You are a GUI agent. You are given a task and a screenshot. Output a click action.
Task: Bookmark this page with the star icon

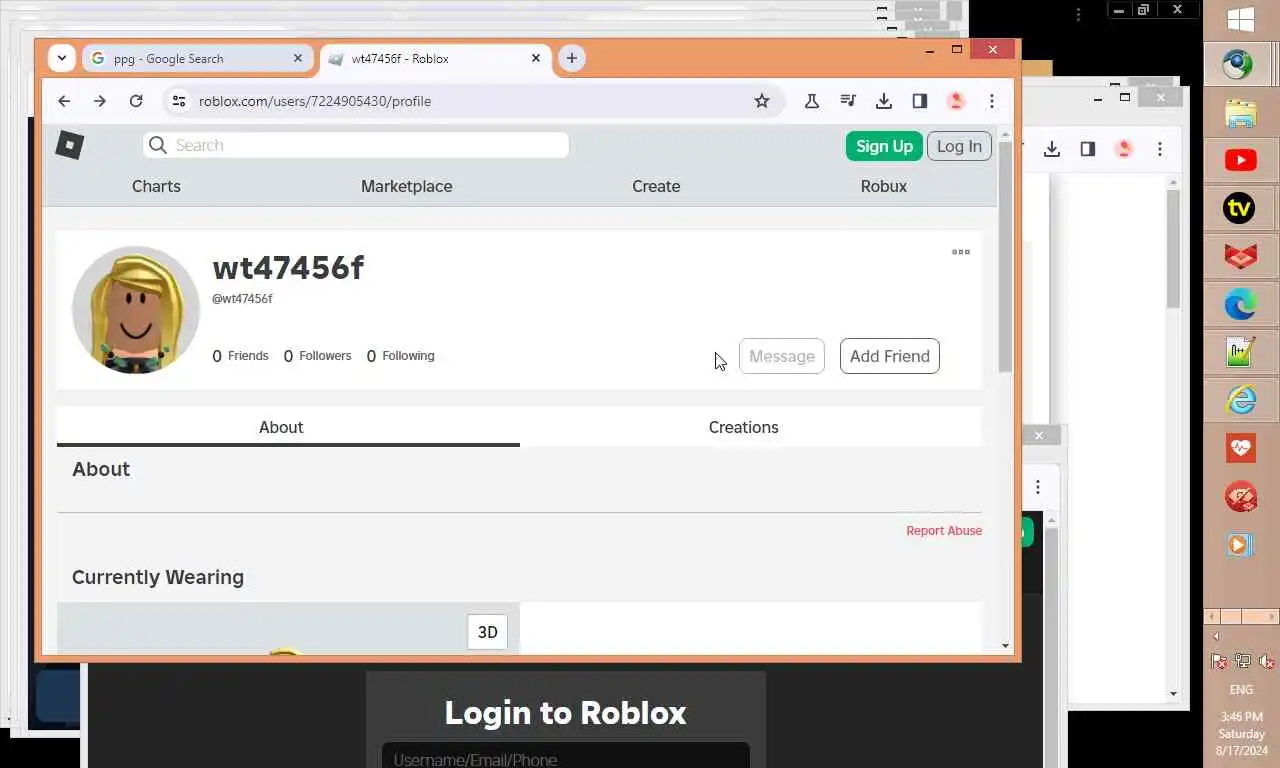(x=762, y=101)
